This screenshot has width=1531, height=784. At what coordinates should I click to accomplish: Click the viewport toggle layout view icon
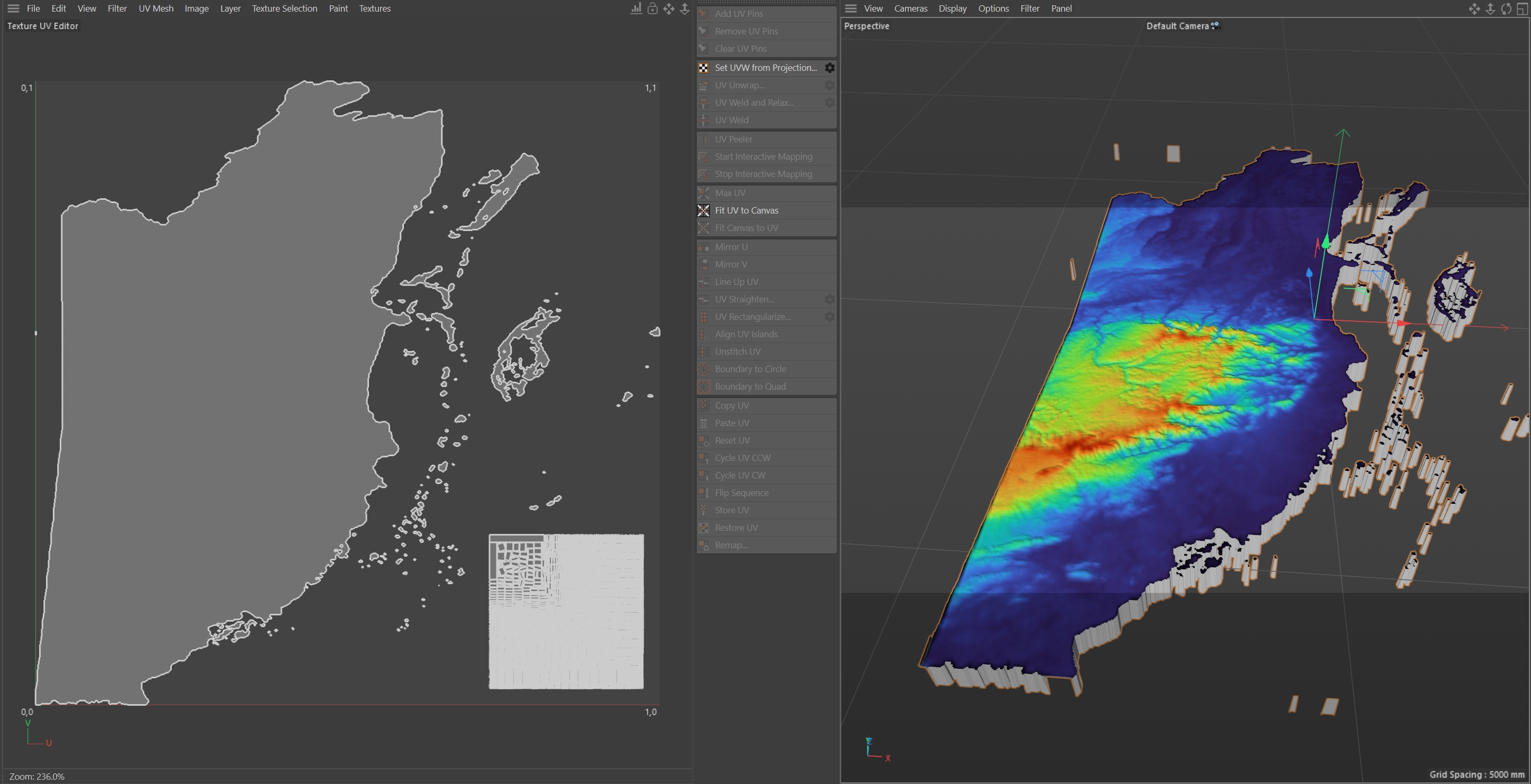pyautogui.click(x=1521, y=8)
